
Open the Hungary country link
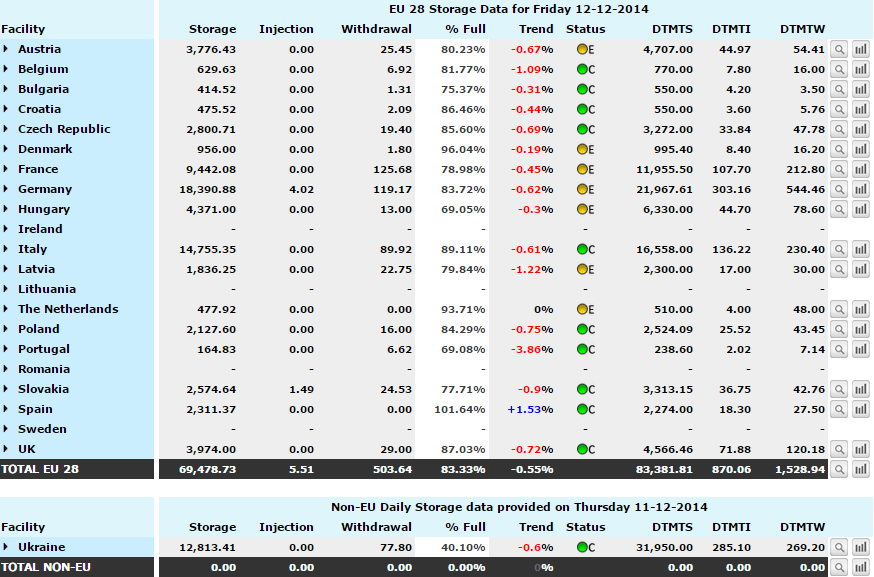(44, 209)
